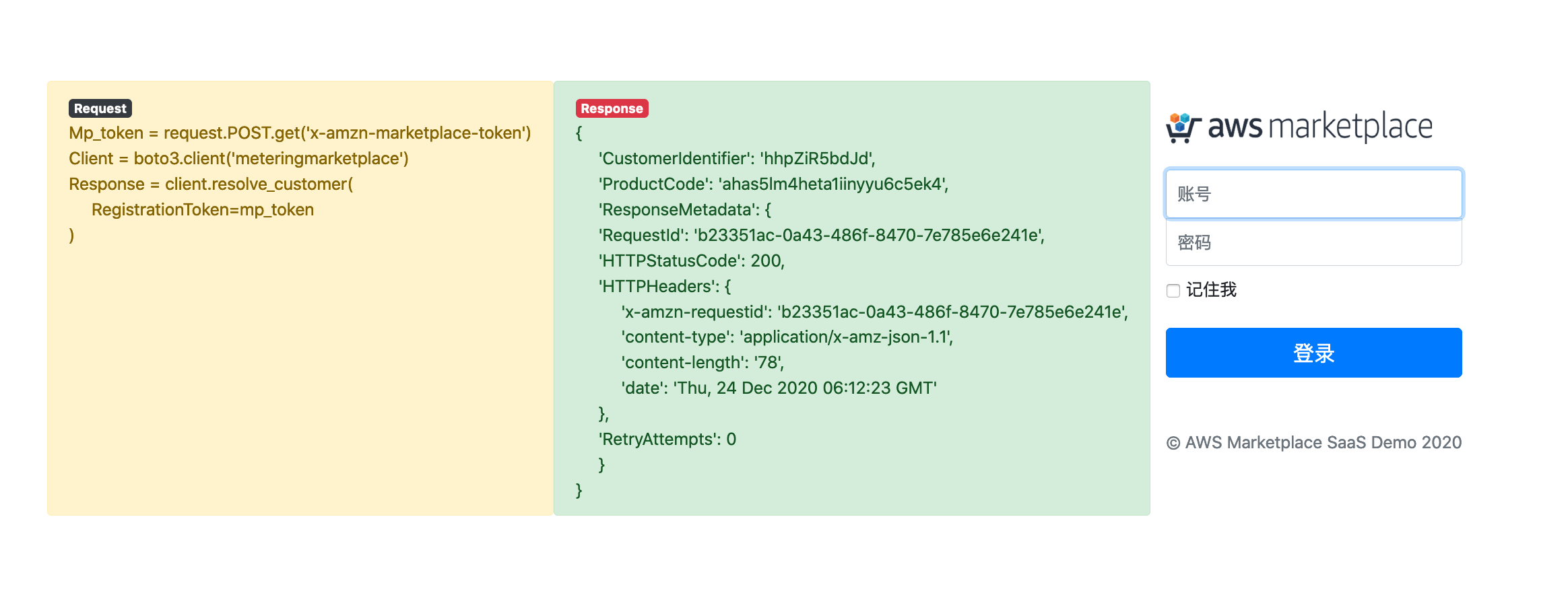Click the 'aws marketplace' logo text
This screenshot has width=1568, height=591.
[1319, 127]
